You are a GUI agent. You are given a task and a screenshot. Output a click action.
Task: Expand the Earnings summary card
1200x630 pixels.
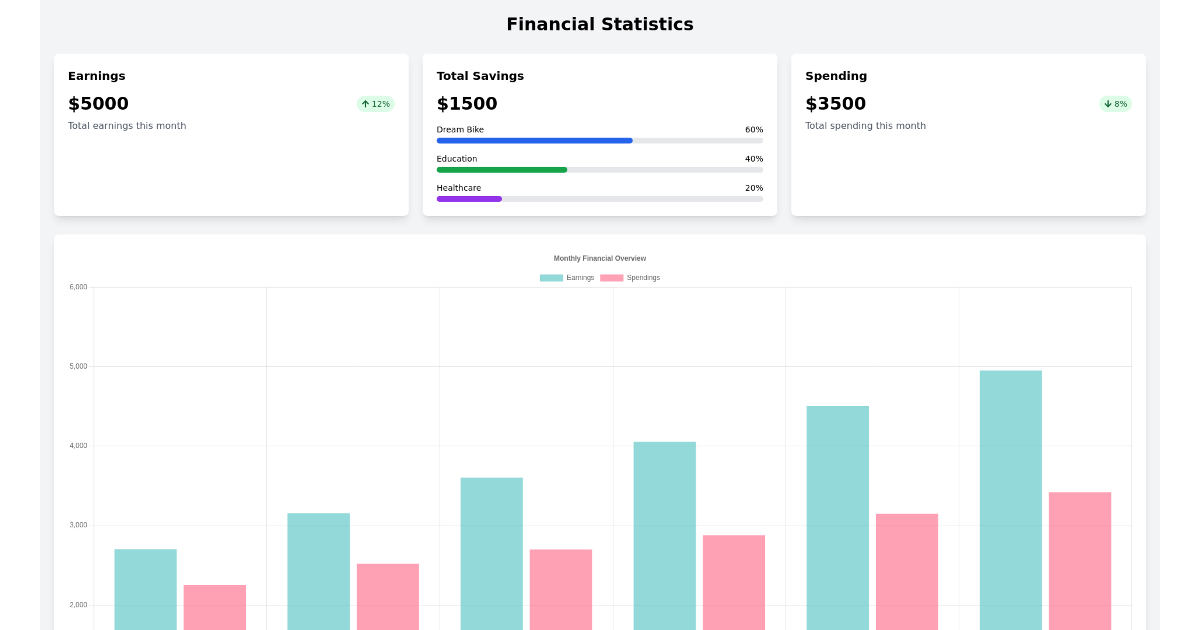tap(231, 134)
